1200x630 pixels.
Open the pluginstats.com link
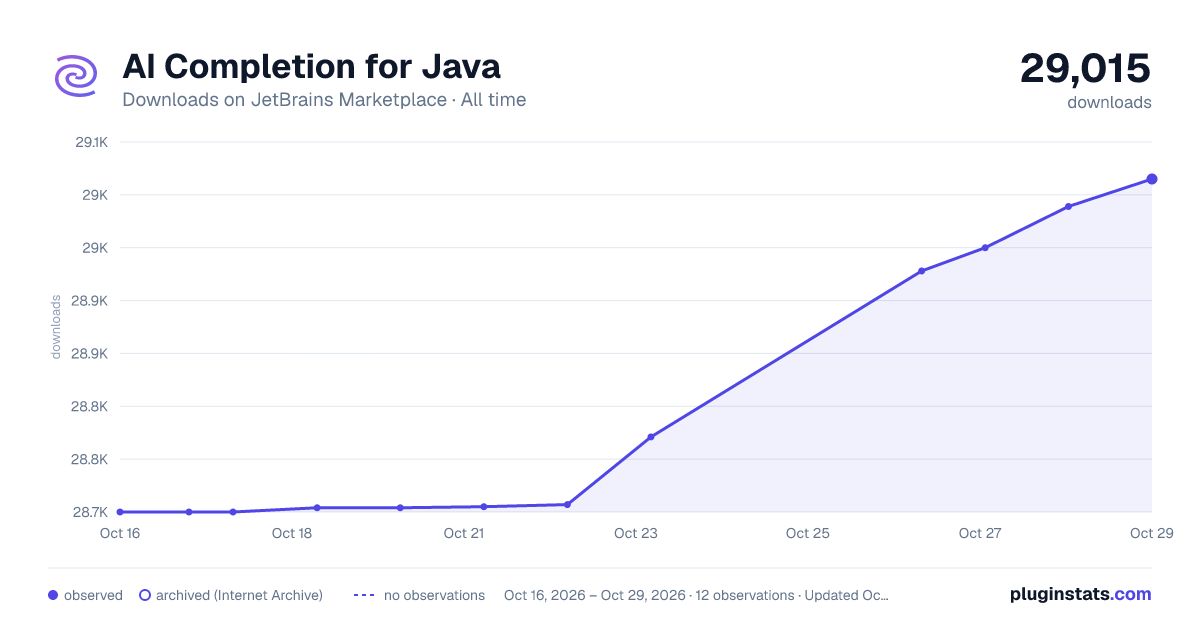point(1080,594)
